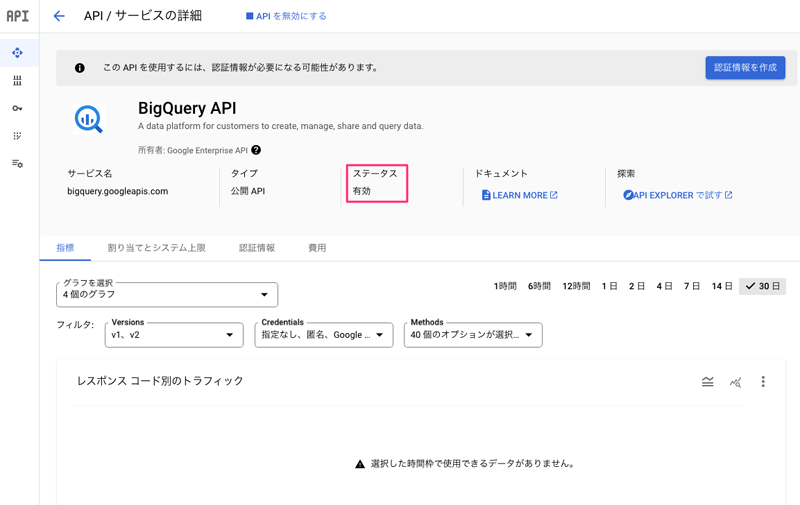This screenshot has width=800, height=505.
Task: Open the グラフを選択 dropdown showing 4 個のグラフ
Action: (167, 294)
